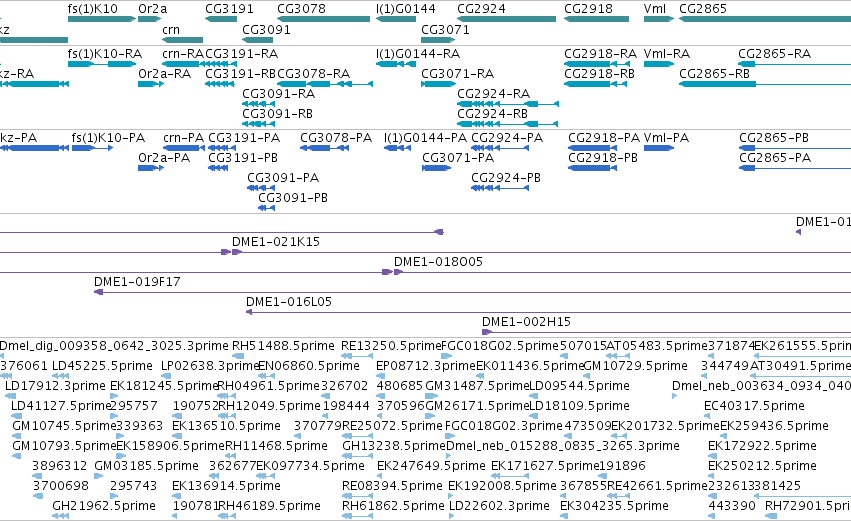Select transcript label Or2a-RA
Viewport: 851px width, 521px height.
point(164,74)
